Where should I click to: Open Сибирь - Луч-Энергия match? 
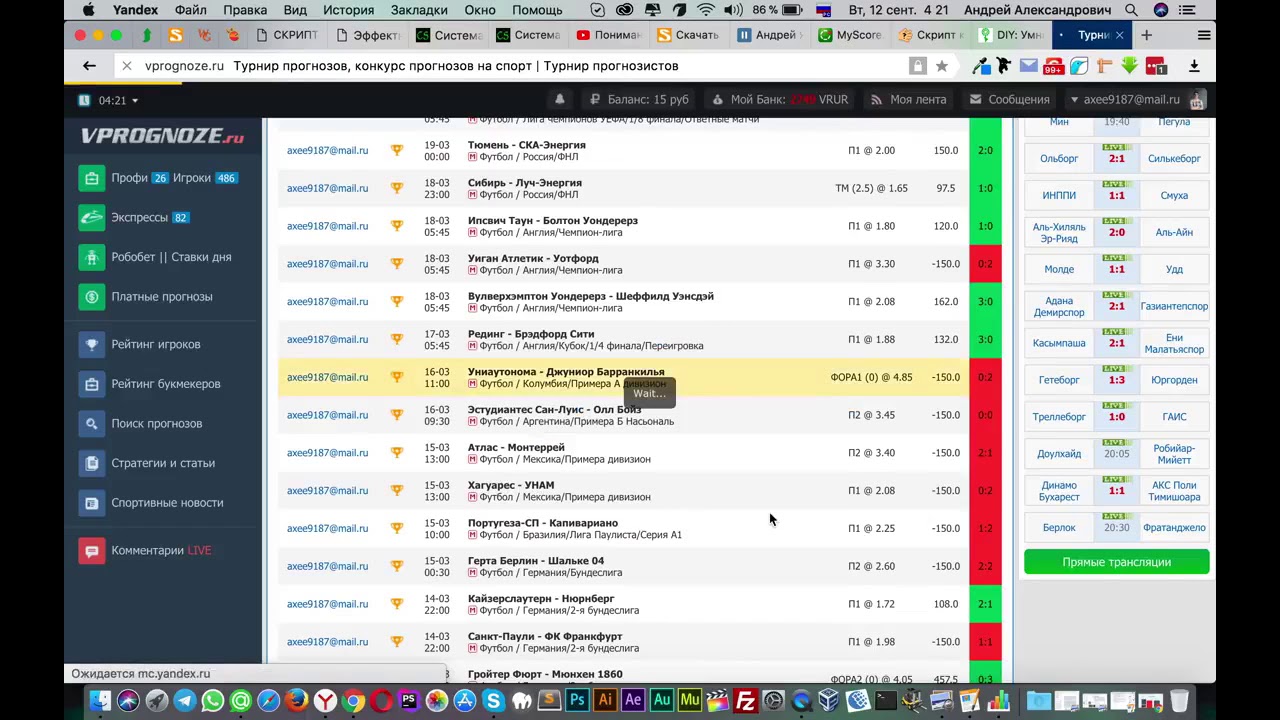coord(524,183)
